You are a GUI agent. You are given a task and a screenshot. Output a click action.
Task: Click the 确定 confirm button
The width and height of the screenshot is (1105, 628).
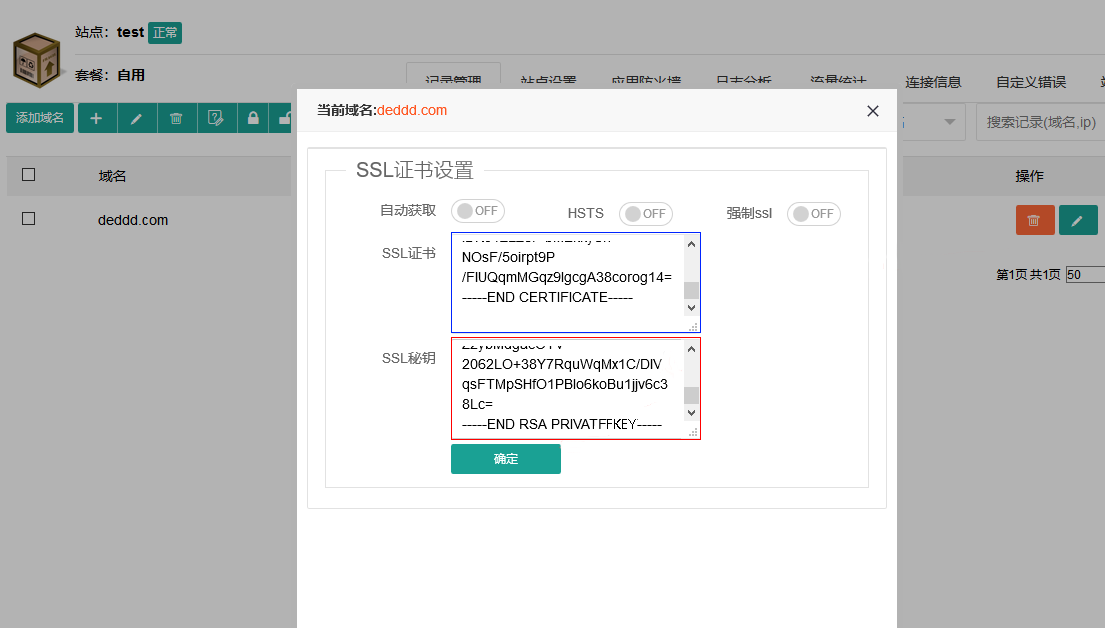click(x=505, y=459)
